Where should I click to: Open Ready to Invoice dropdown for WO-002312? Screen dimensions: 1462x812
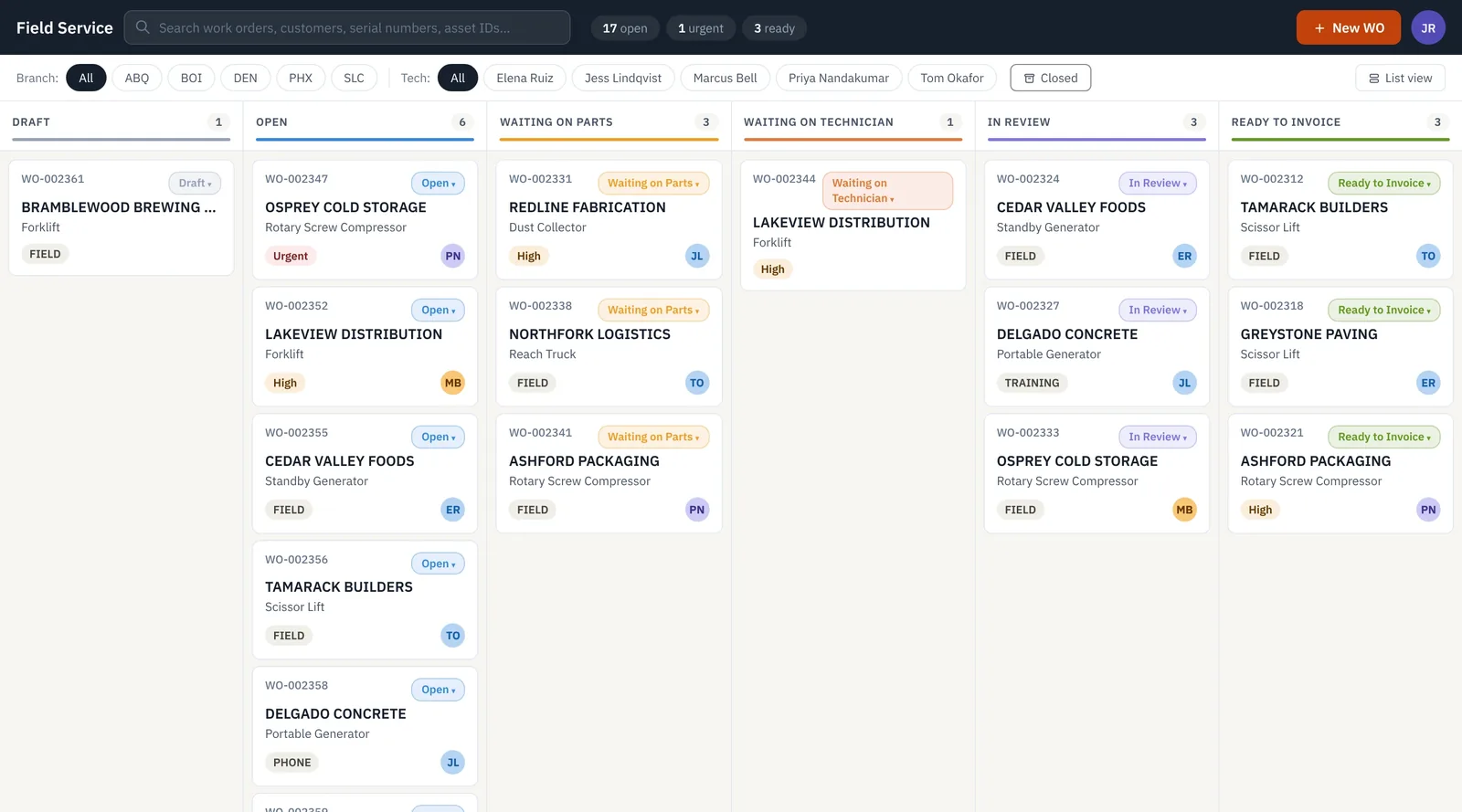point(1384,184)
